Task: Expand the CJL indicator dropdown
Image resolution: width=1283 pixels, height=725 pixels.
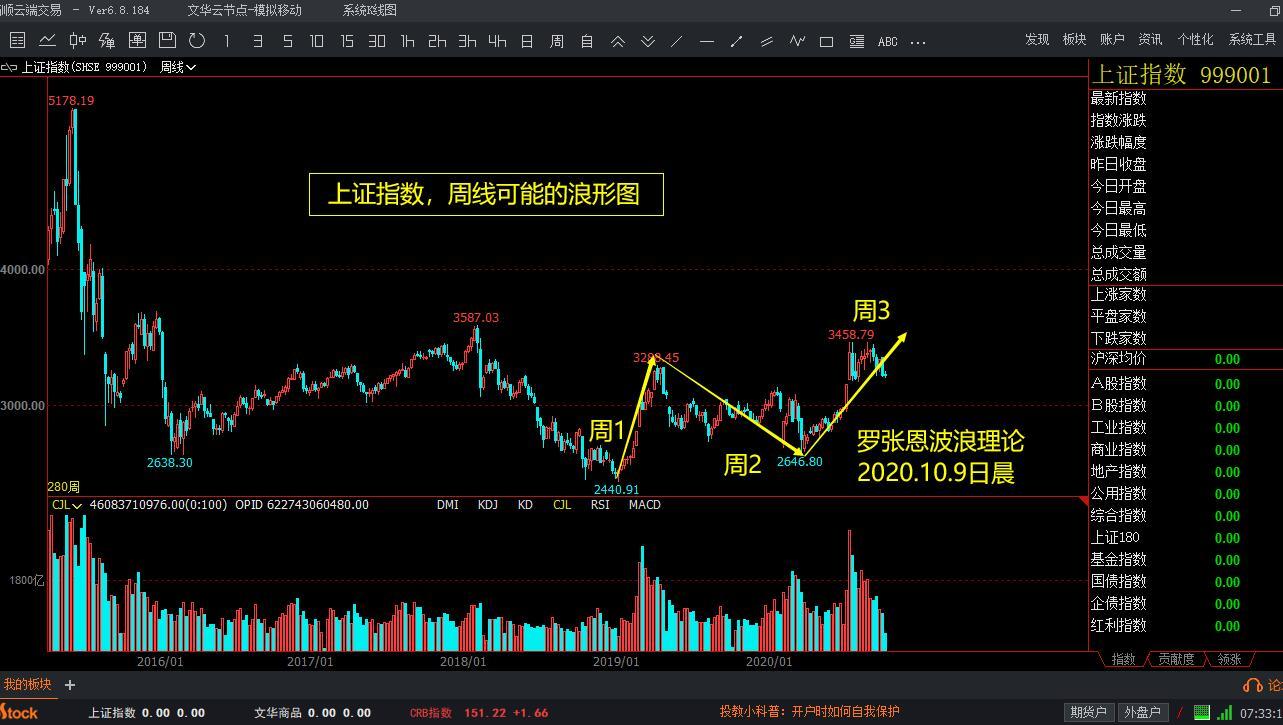Action: [x=67, y=505]
